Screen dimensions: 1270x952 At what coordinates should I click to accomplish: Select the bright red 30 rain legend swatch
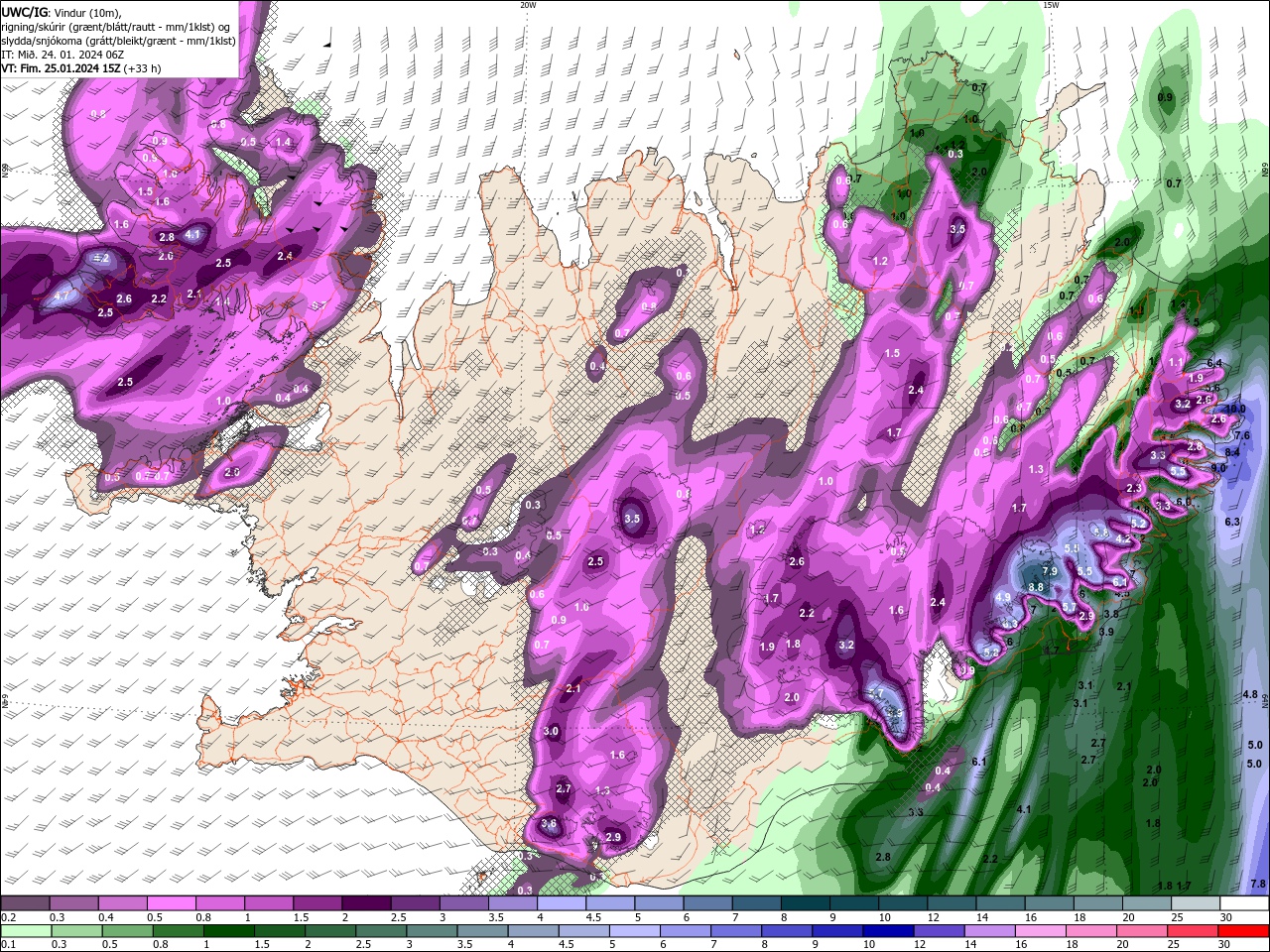(1244, 931)
